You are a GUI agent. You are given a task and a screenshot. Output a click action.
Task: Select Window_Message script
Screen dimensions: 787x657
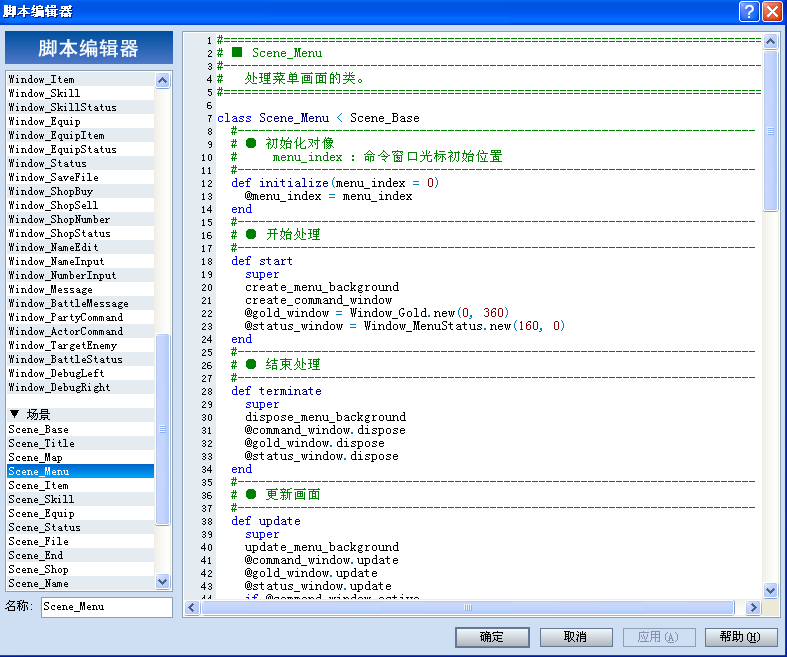[80, 290]
